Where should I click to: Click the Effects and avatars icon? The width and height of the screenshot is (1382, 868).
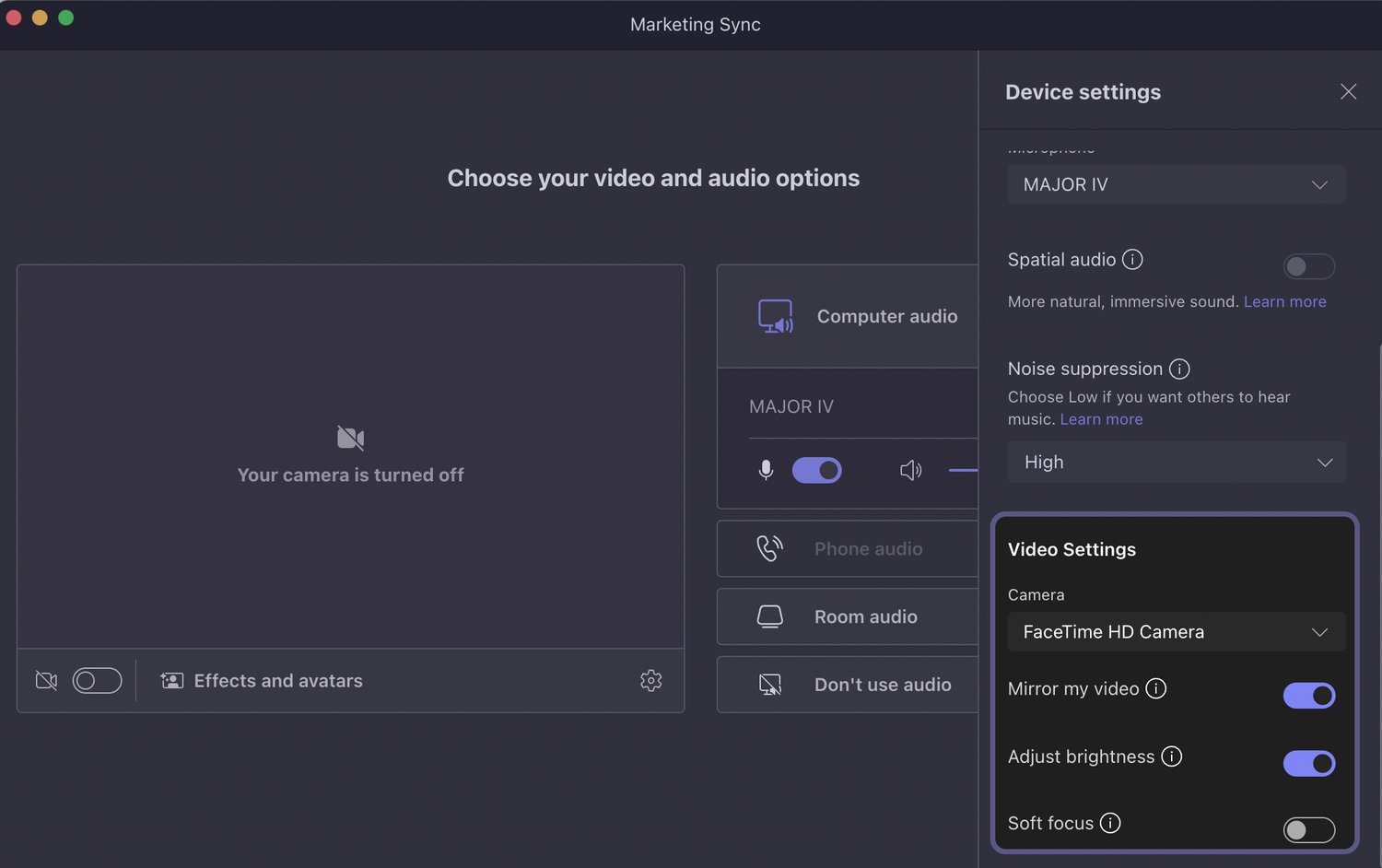pyautogui.click(x=171, y=680)
